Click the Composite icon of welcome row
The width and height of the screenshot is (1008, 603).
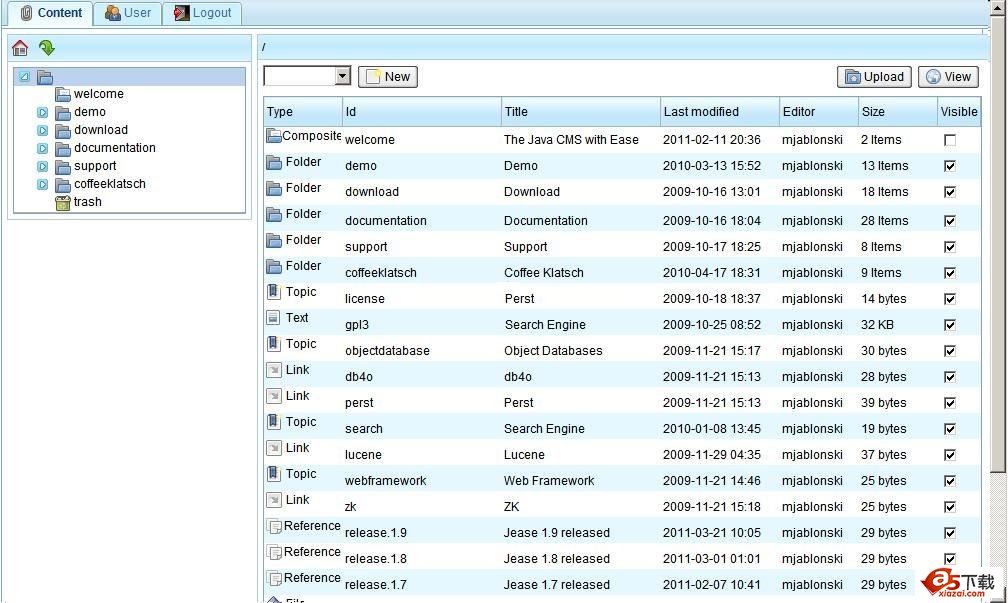point(273,136)
